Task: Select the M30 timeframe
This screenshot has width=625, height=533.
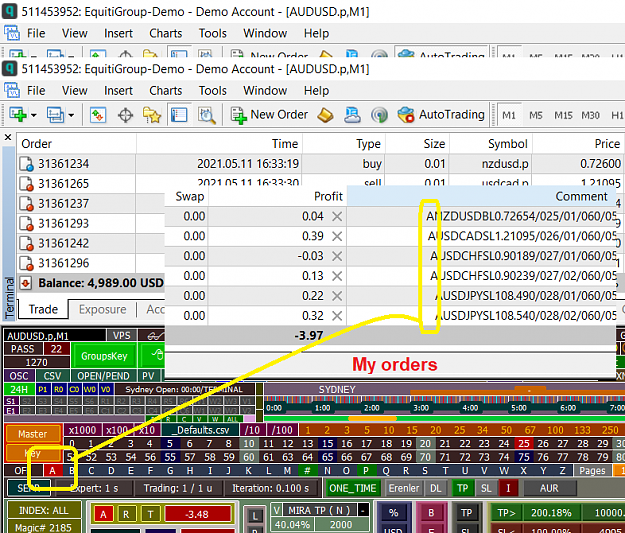Action: pos(590,116)
